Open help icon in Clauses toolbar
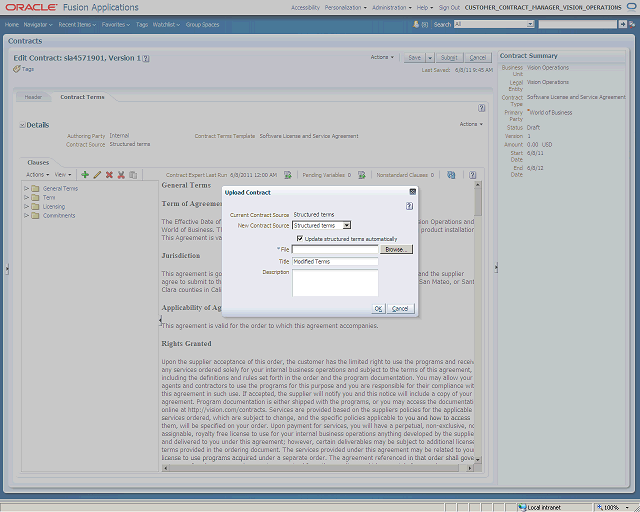The image size is (640, 512). [x=472, y=175]
